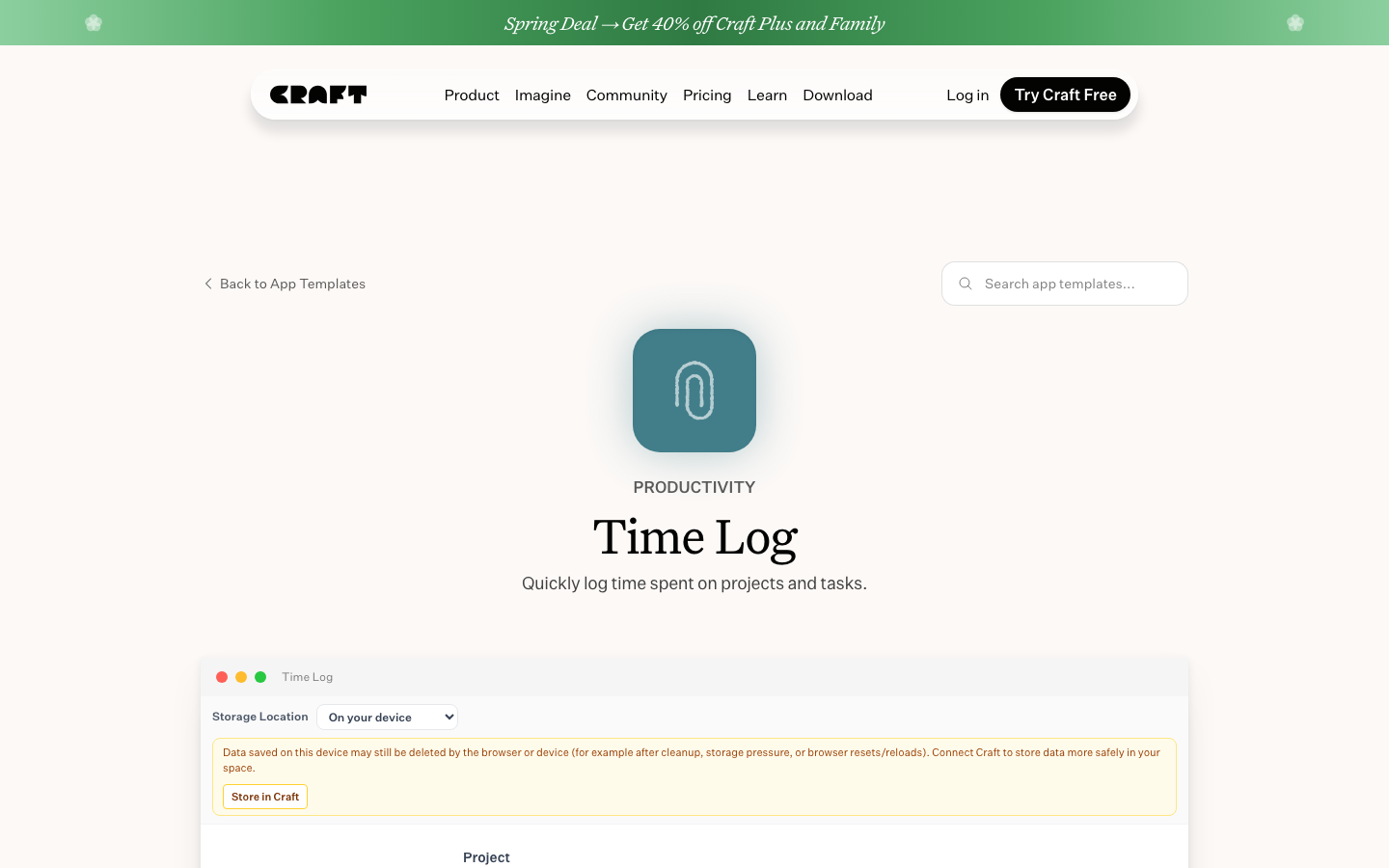Click the back chevron icon beside Back to App Templates
The height and width of the screenshot is (868, 1389).
click(208, 284)
